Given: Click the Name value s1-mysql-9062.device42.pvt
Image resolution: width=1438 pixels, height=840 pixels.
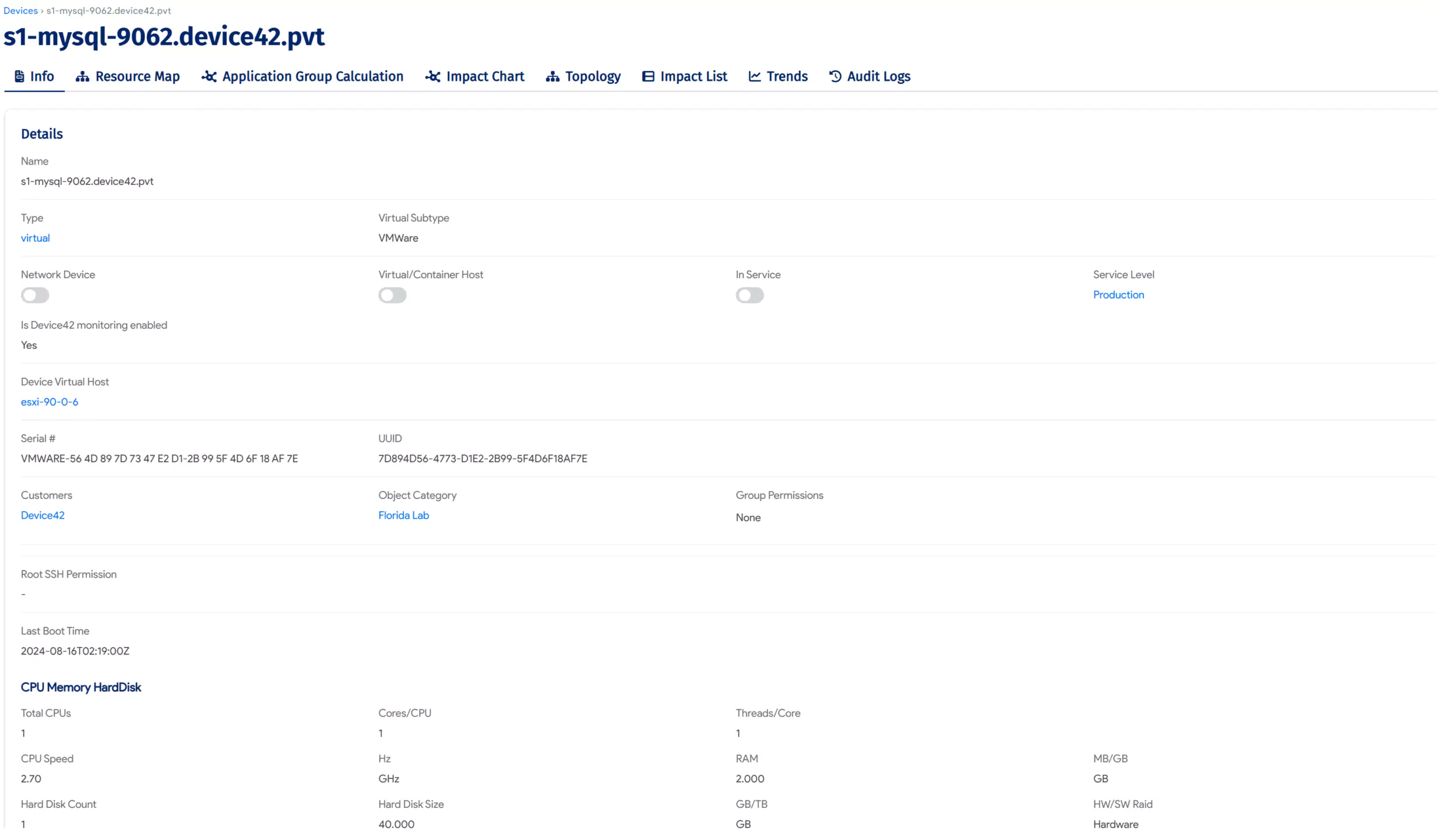Looking at the screenshot, I should [87, 181].
